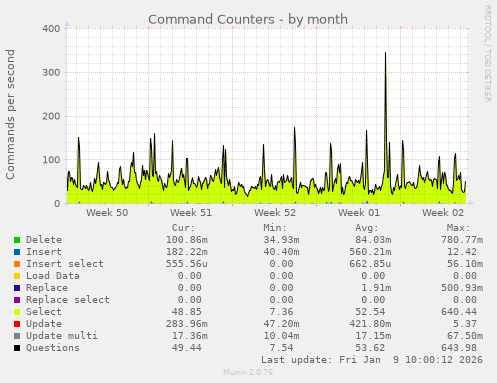The width and height of the screenshot is (497, 383).
Task: Click the green Delete legend swatch
Action: 17,240
